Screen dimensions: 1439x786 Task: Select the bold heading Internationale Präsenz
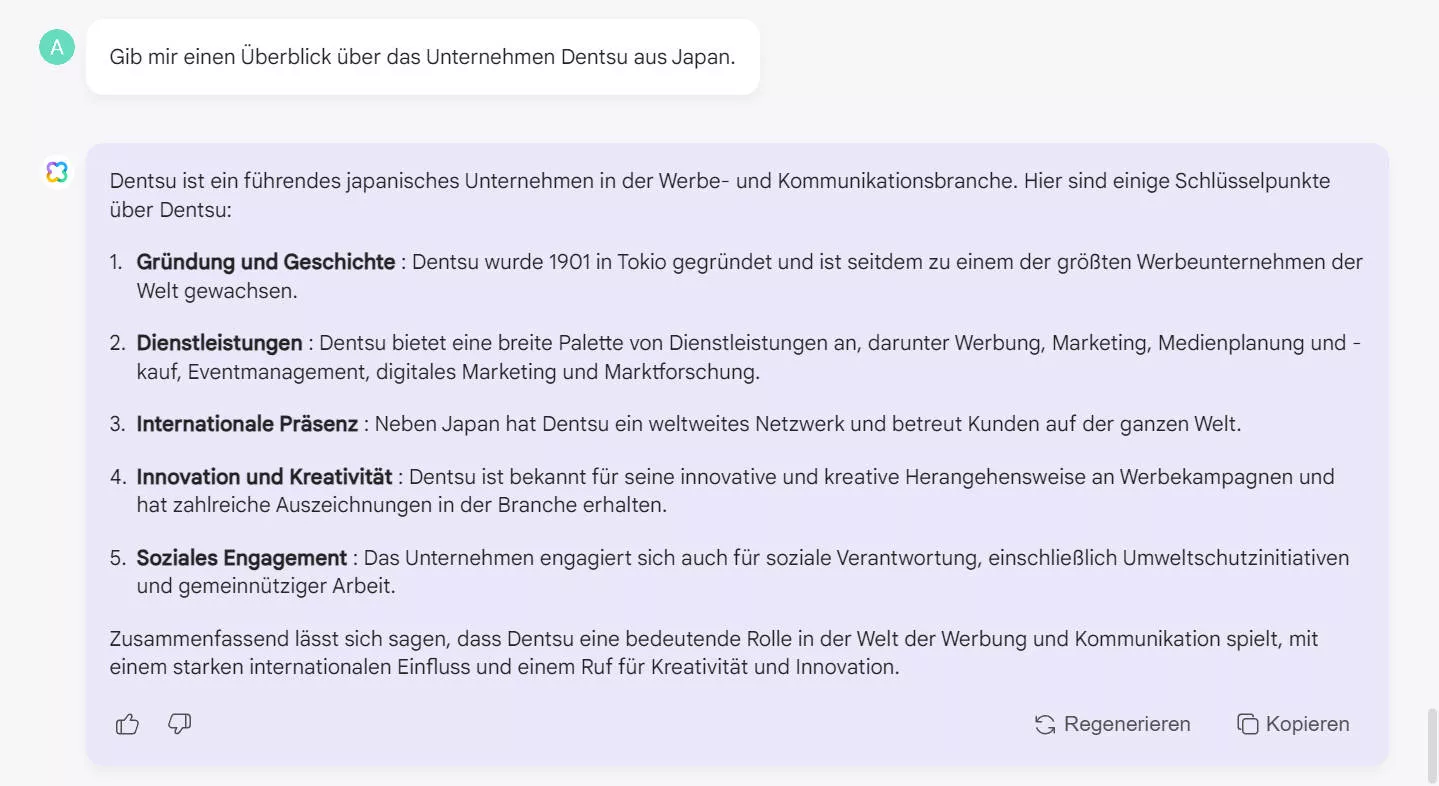[246, 423]
